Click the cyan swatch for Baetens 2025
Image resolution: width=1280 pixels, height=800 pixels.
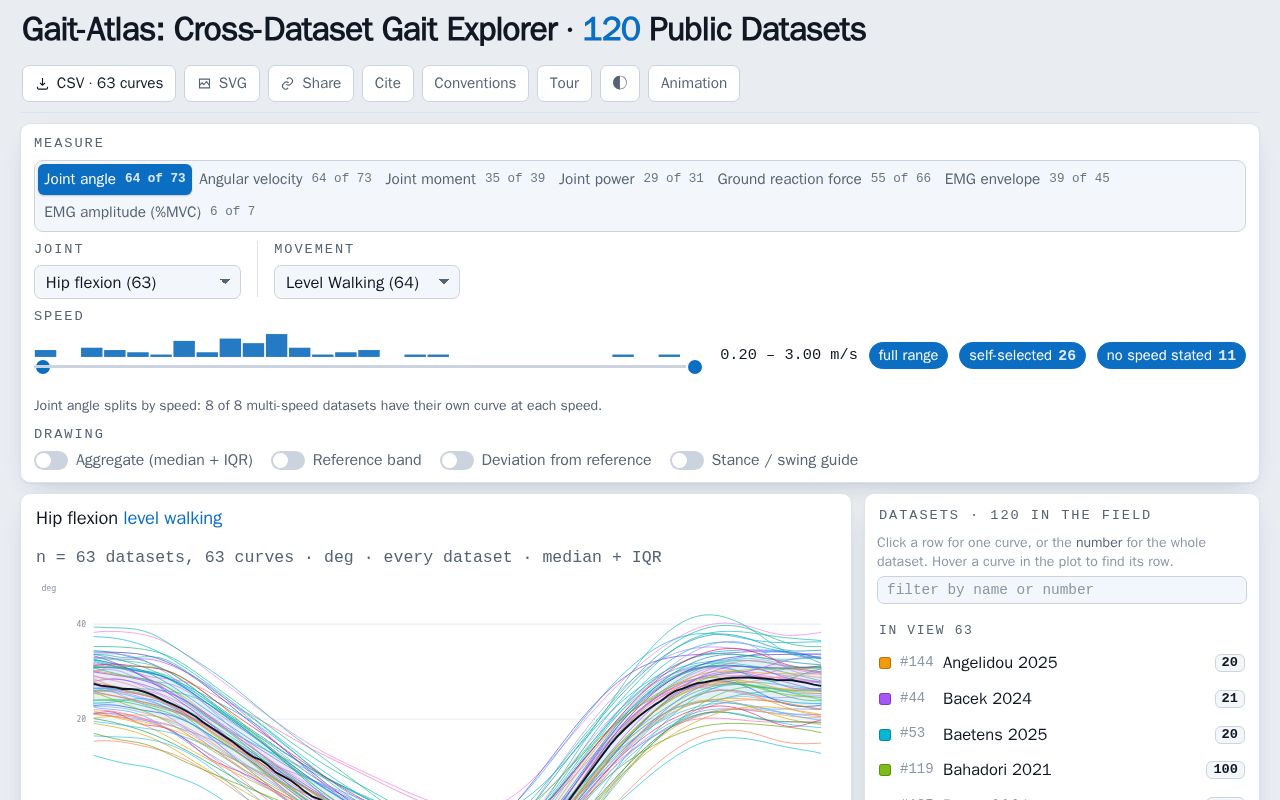tap(885, 735)
